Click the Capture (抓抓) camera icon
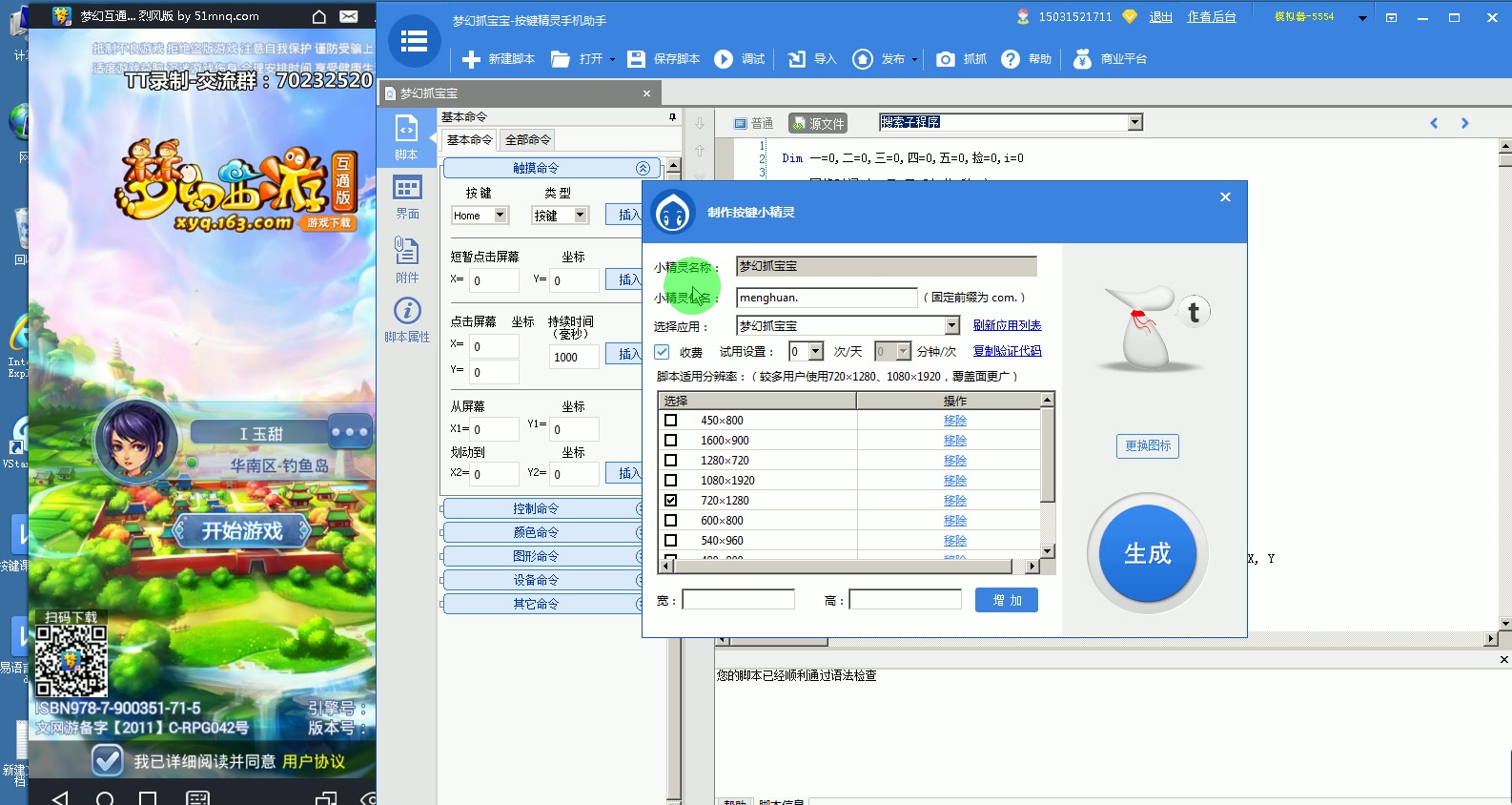This screenshot has height=805, width=1512. click(x=945, y=59)
